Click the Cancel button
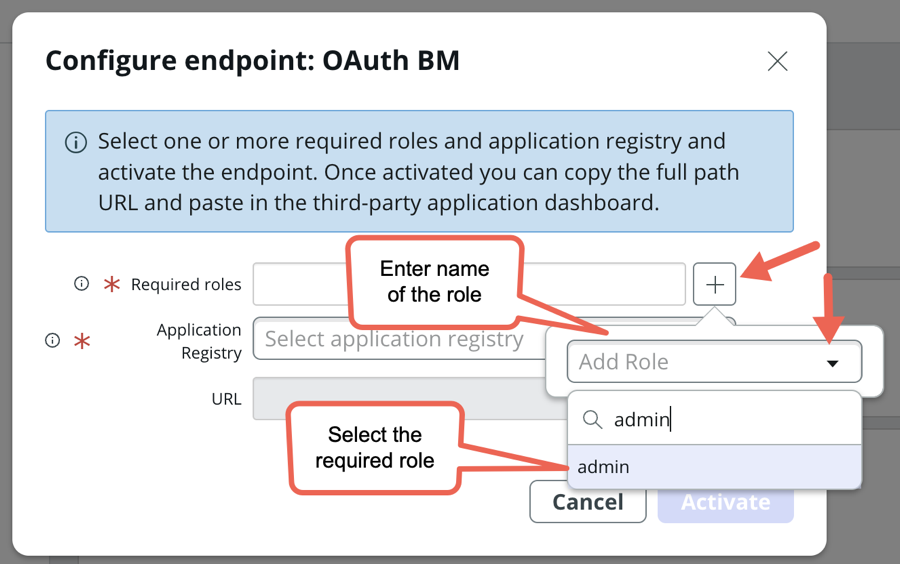Screen dimensions: 900x564 point(588,502)
